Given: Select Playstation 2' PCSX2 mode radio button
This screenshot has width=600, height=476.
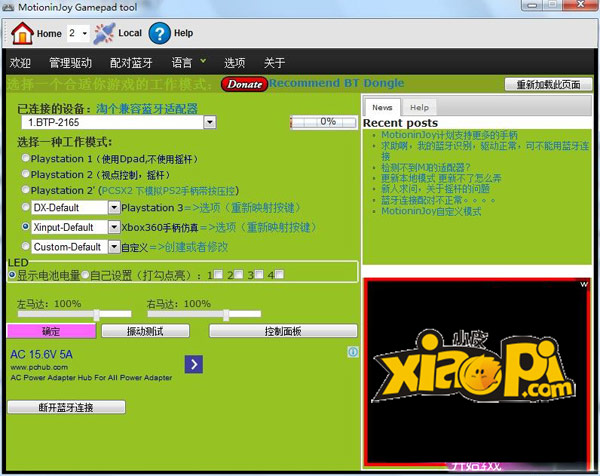Looking at the screenshot, I should [26, 189].
